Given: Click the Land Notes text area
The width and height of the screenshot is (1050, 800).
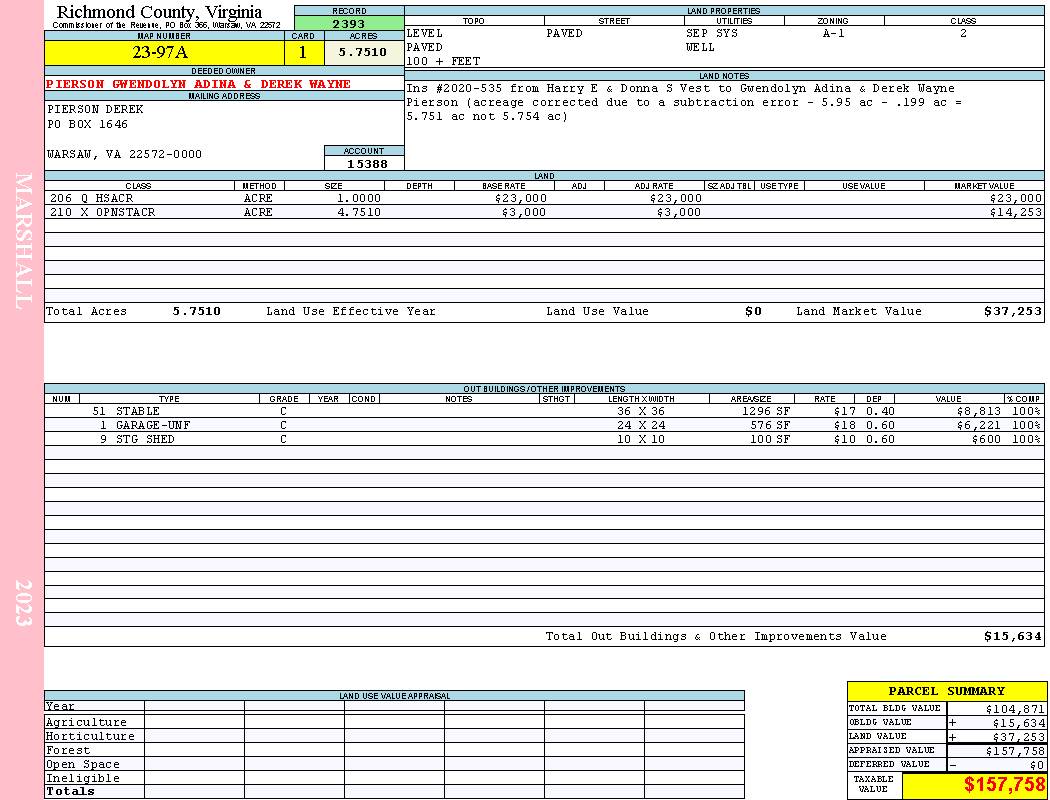Looking at the screenshot, I should point(724,125).
